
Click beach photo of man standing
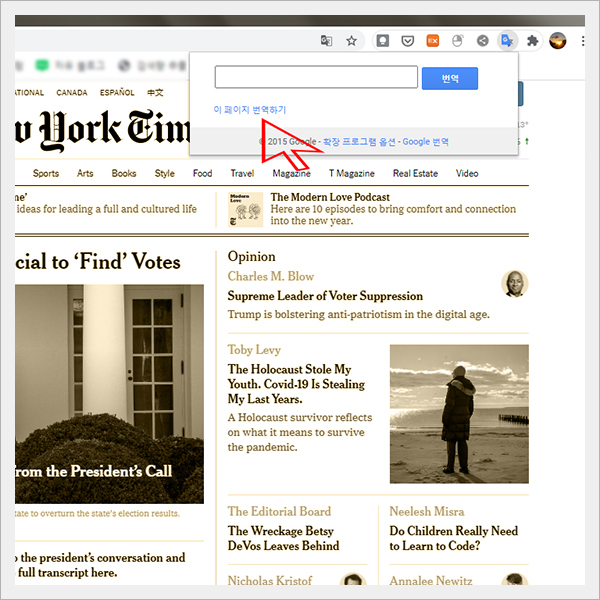[459, 414]
